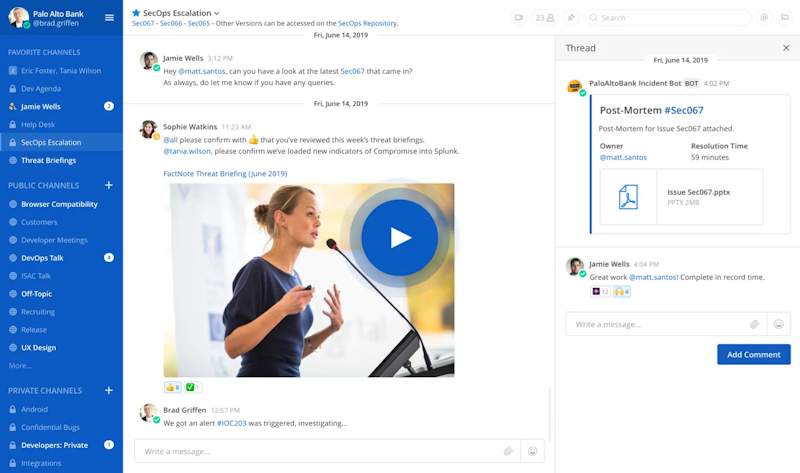800x473 pixels.
Task: Click the Add Comment button
Action: 753,354
